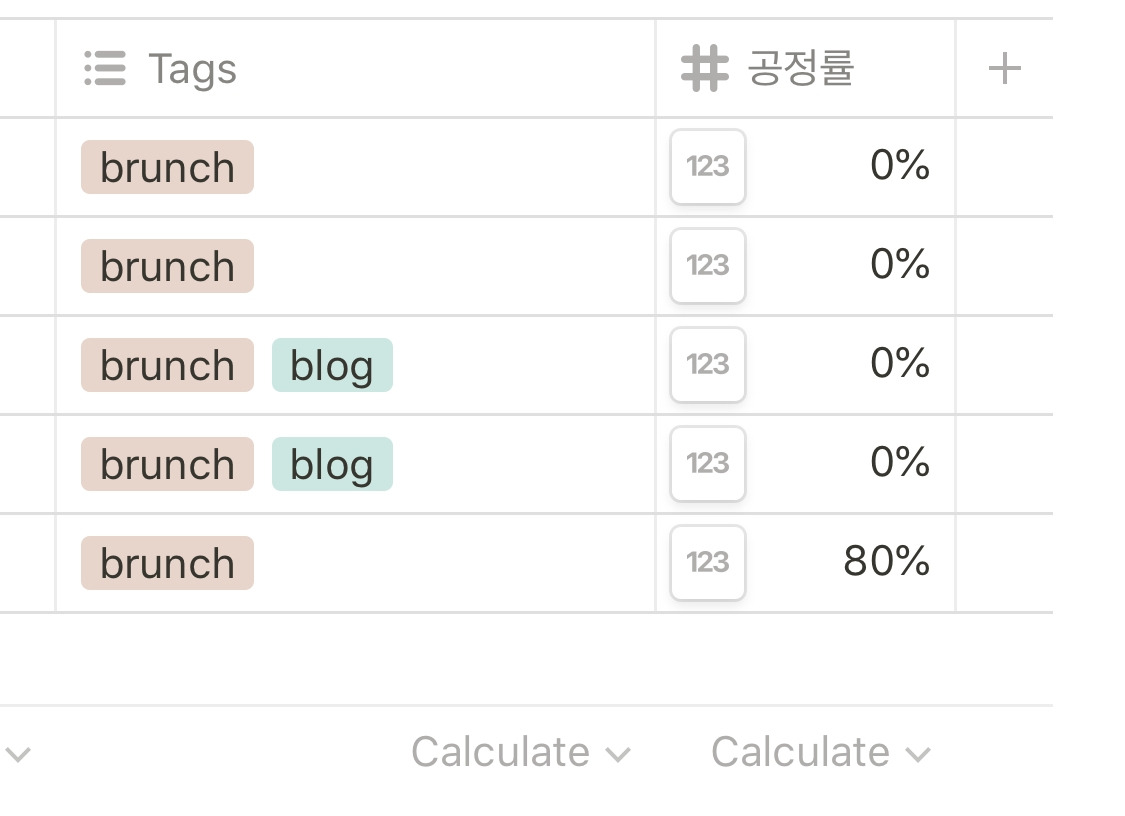Image resolution: width=1125 pixels, height=816 pixels.
Task: Click the 123 icon in the fourth row
Action: point(707,464)
